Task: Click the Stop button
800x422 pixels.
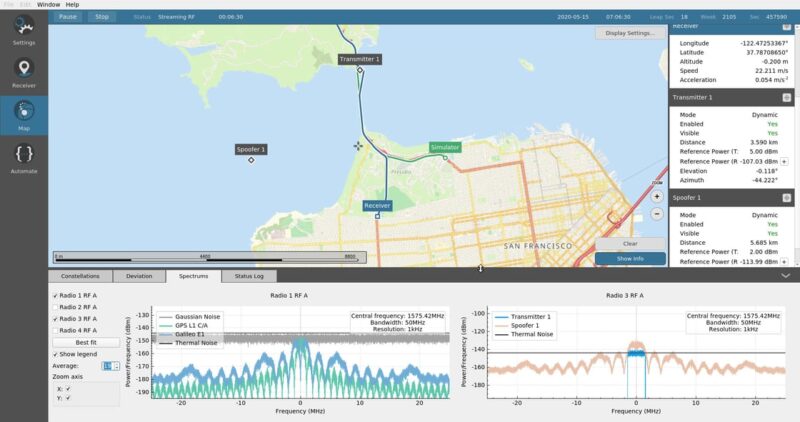Action: pos(102,17)
